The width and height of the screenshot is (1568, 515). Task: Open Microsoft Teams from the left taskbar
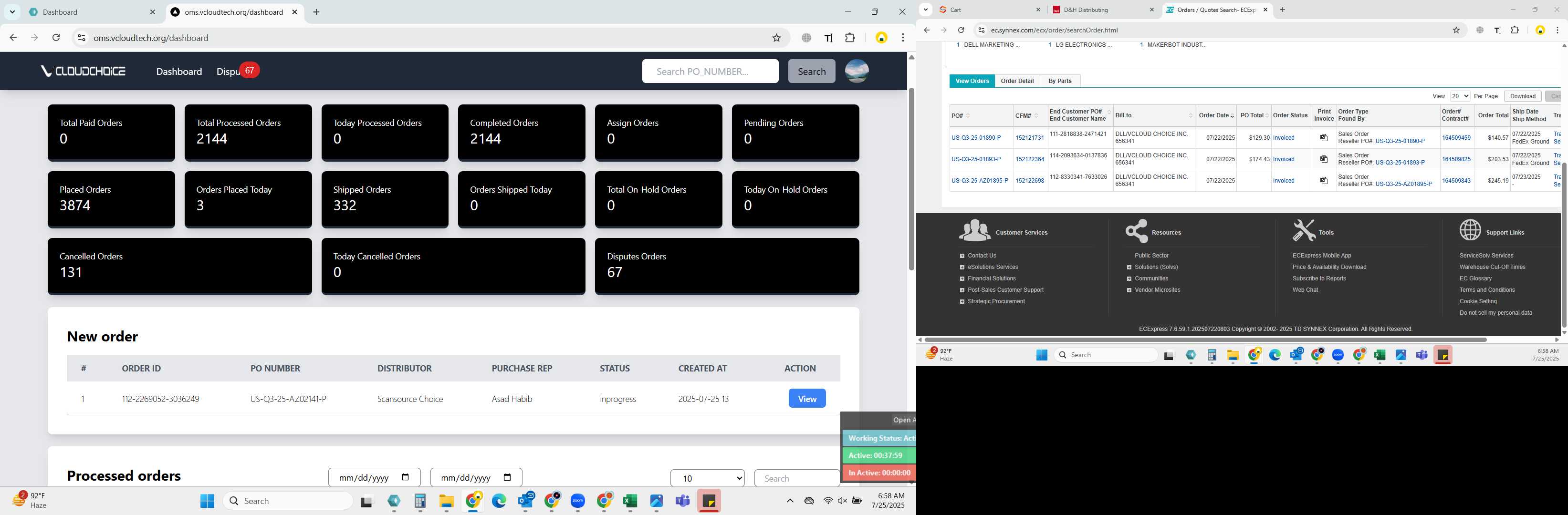pyautogui.click(x=682, y=501)
